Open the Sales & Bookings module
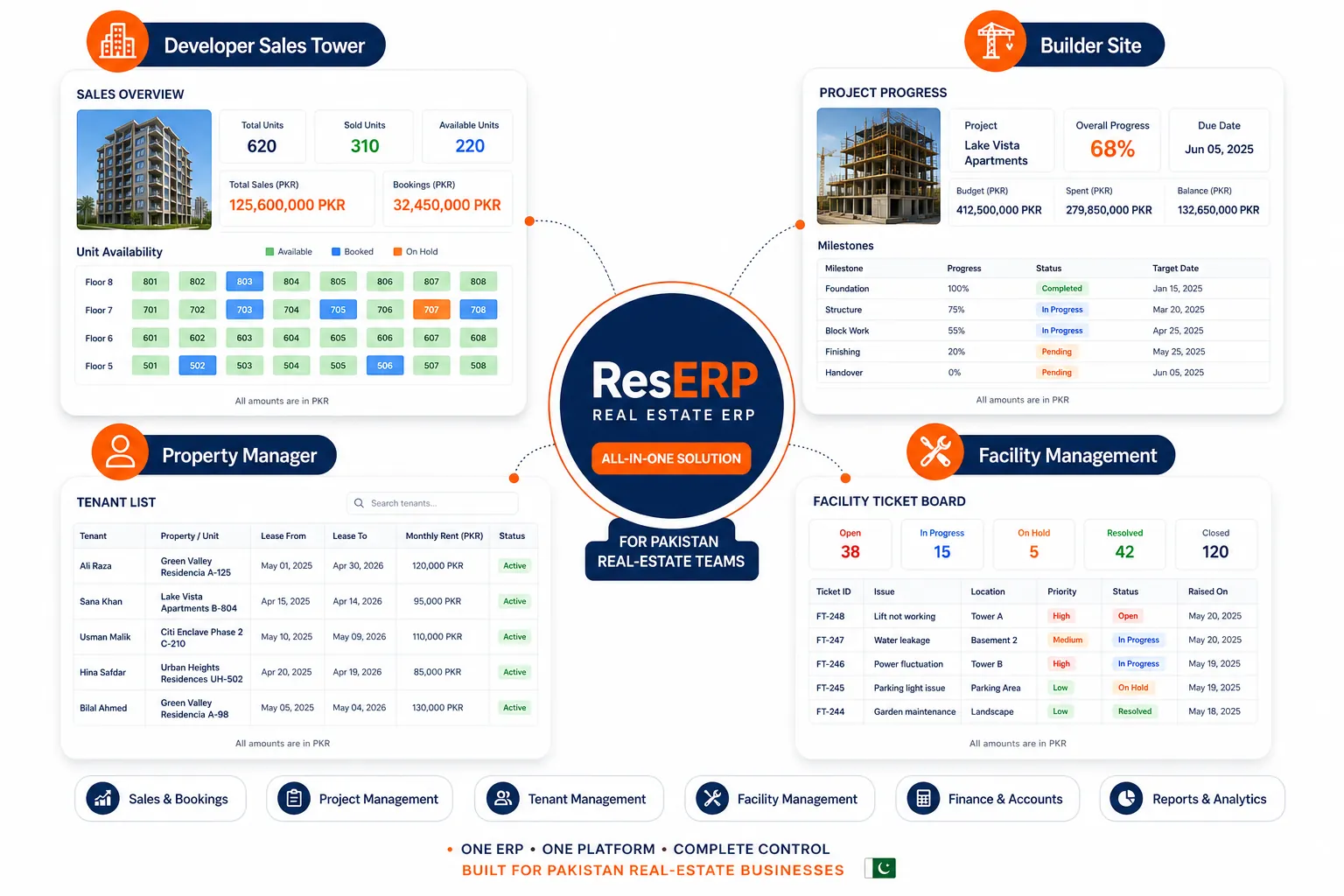 pos(160,798)
